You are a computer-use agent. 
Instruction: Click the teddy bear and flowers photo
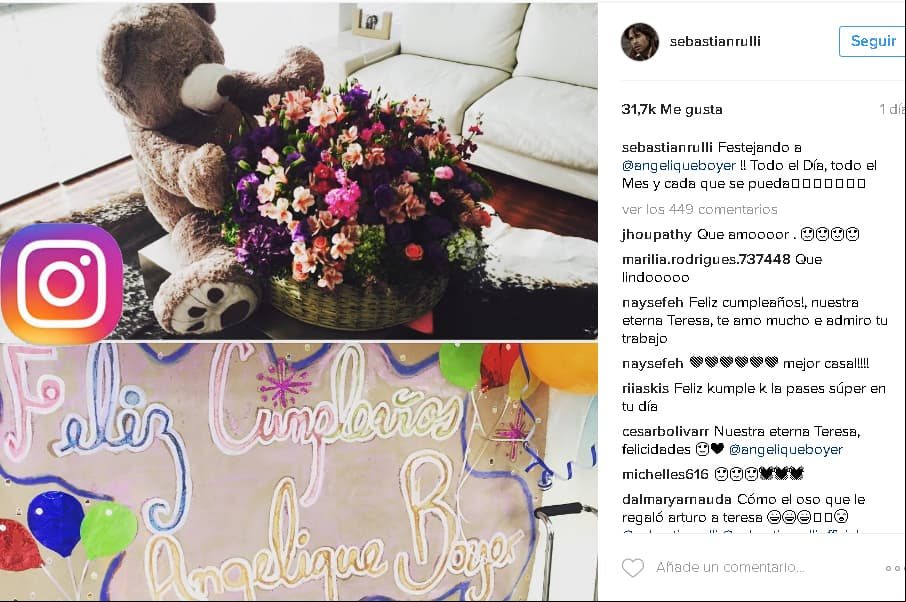point(299,170)
